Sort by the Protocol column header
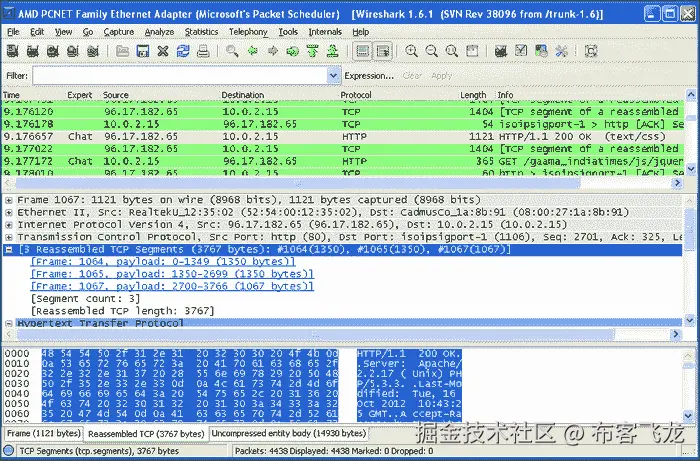 [356, 95]
